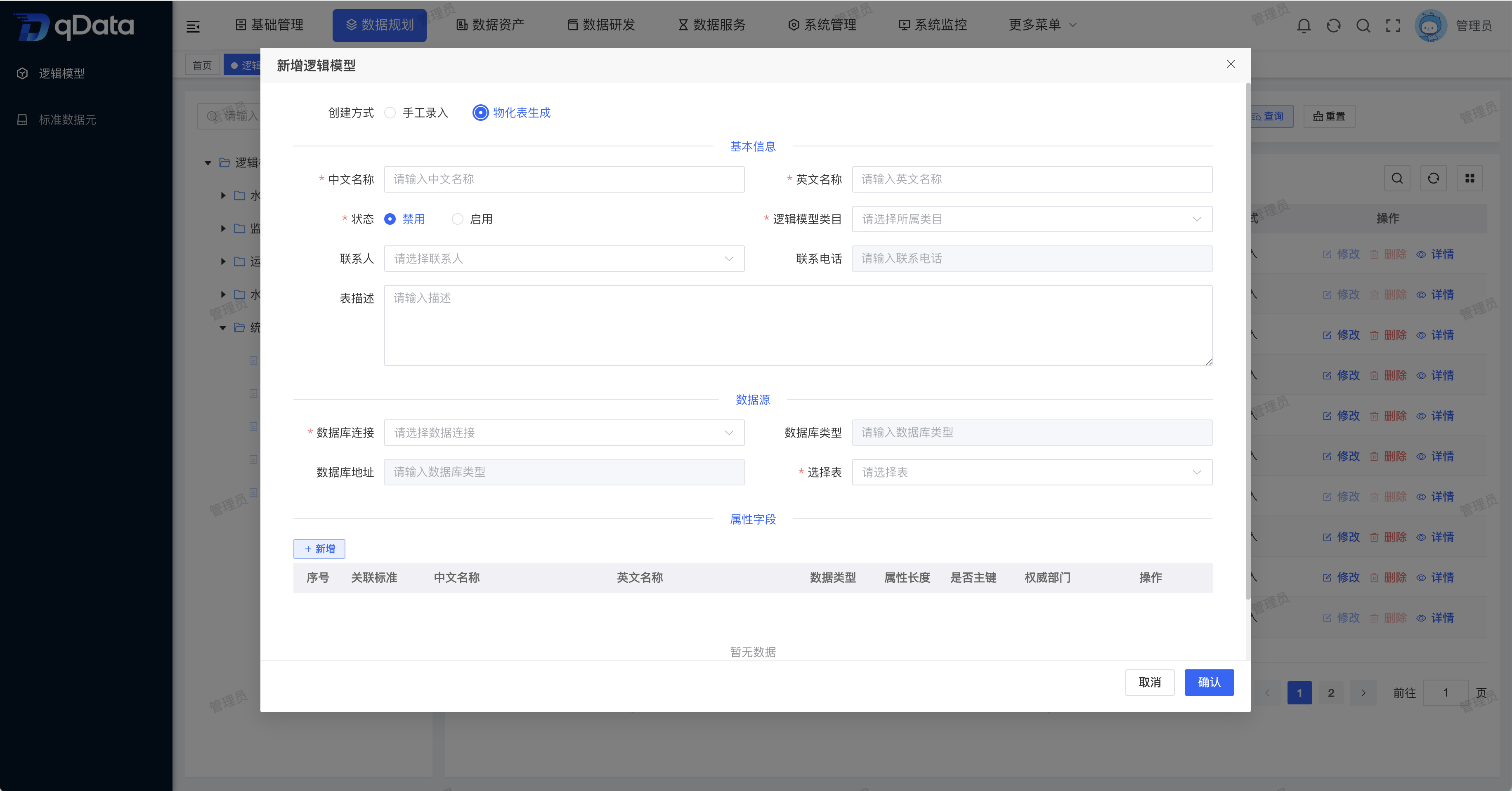Click the 表描述 textarea
Viewport: 1512px width, 791px height.
(x=798, y=325)
